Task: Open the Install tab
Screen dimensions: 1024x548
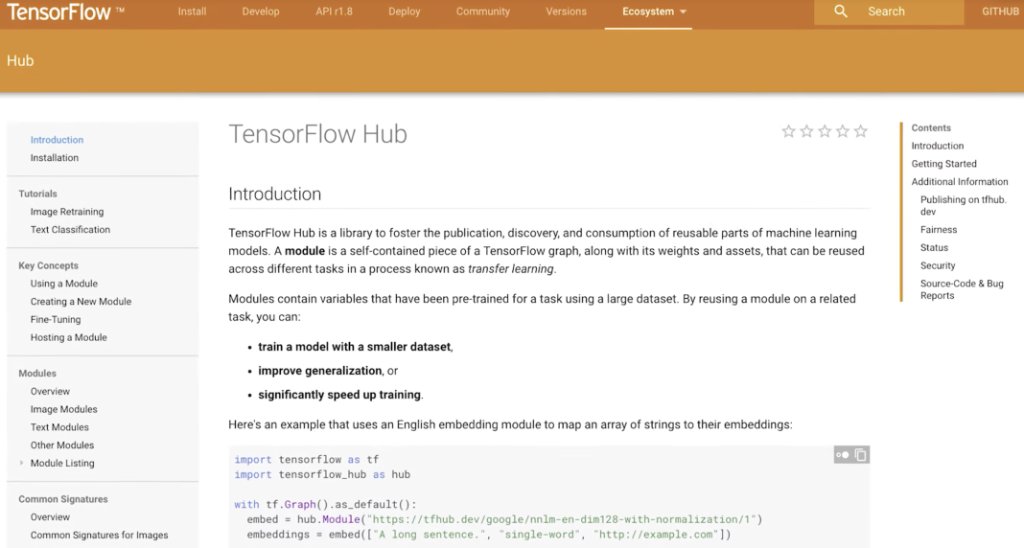Action: [x=192, y=11]
